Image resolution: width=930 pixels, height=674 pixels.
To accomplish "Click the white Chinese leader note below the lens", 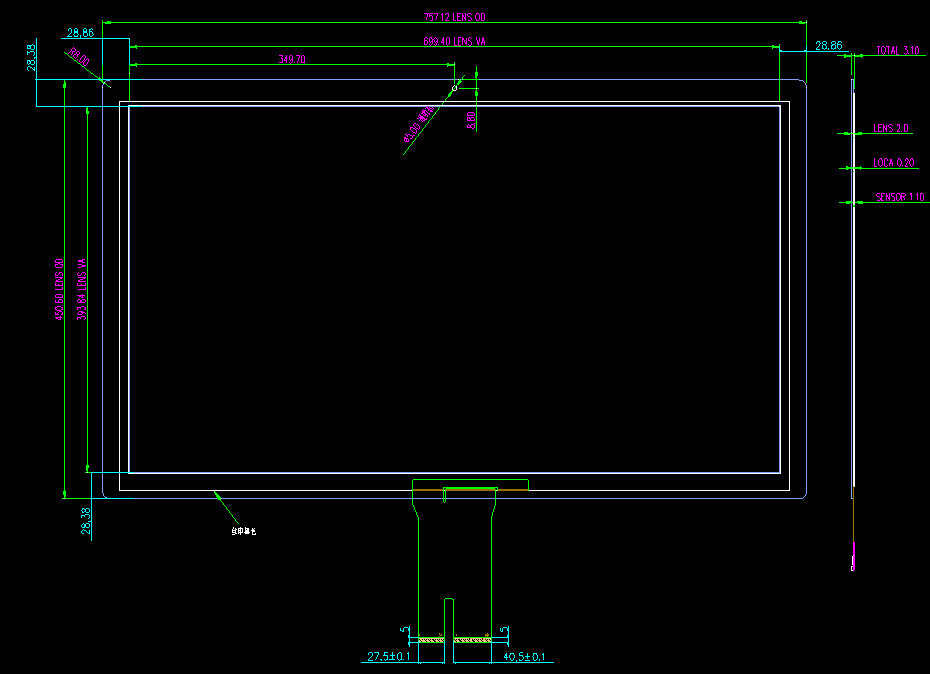I will pyautogui.click(x=244, y=532).
